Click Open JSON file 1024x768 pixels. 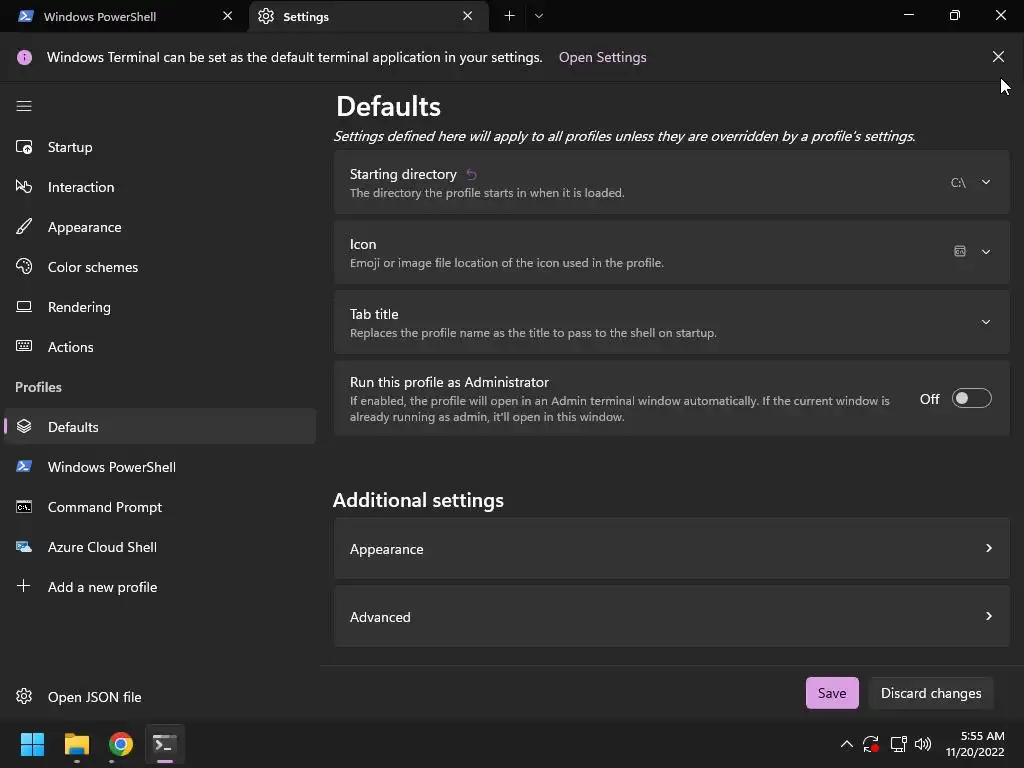[160, 697]
